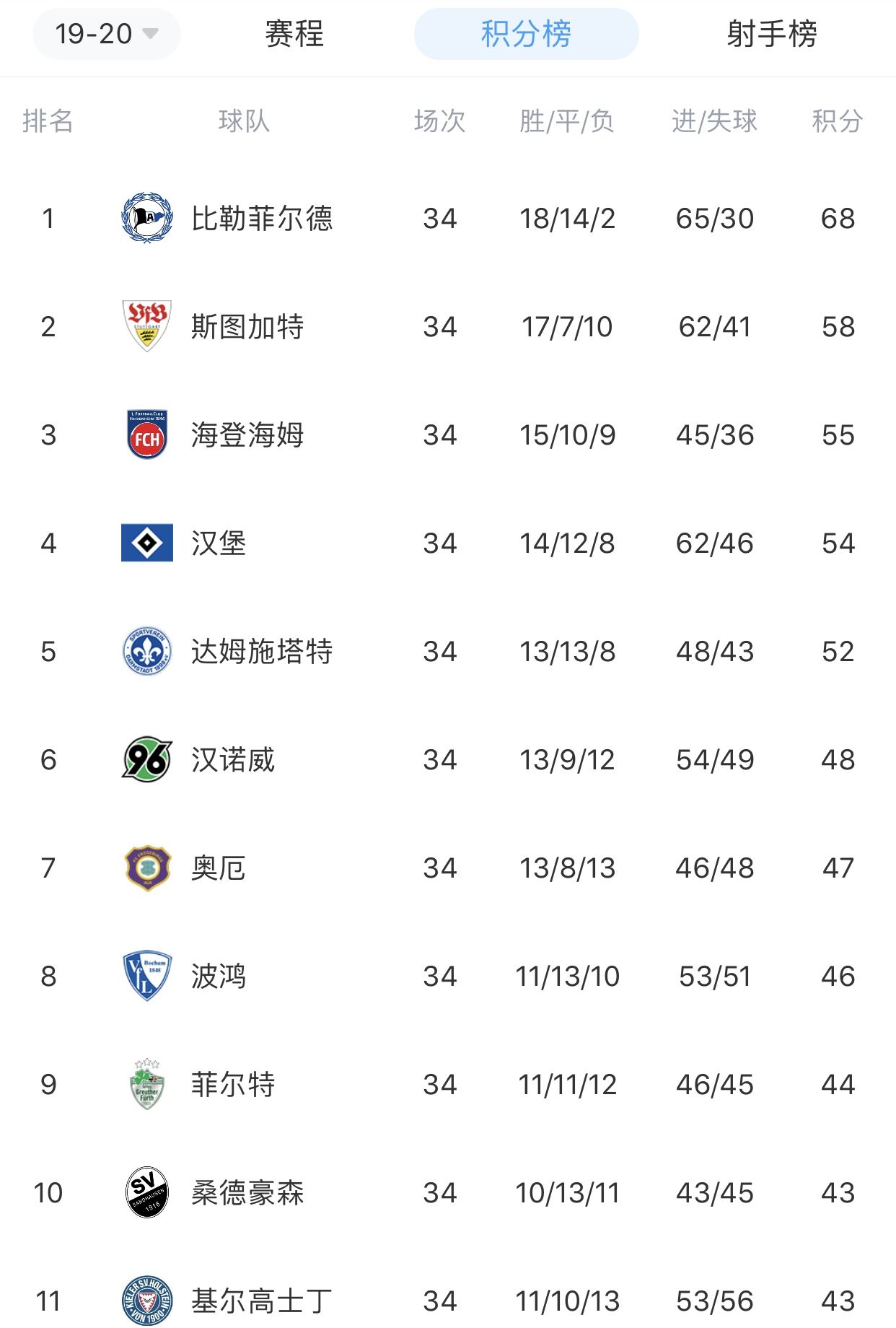
Task: Tap the 比勒菲尔德 club crest
Action: click(x=147, y=218)
